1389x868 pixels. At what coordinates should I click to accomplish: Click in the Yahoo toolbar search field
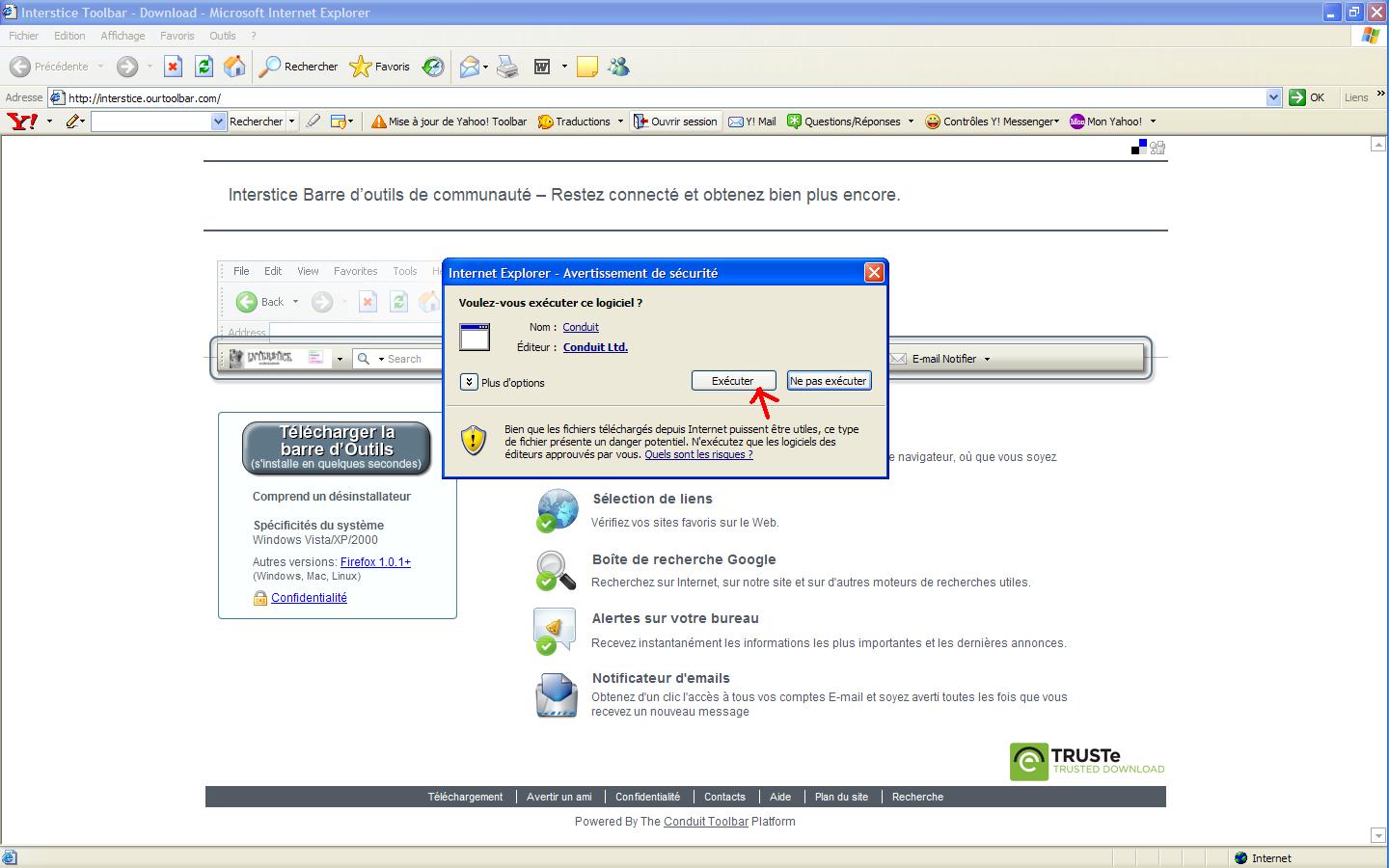151,122
